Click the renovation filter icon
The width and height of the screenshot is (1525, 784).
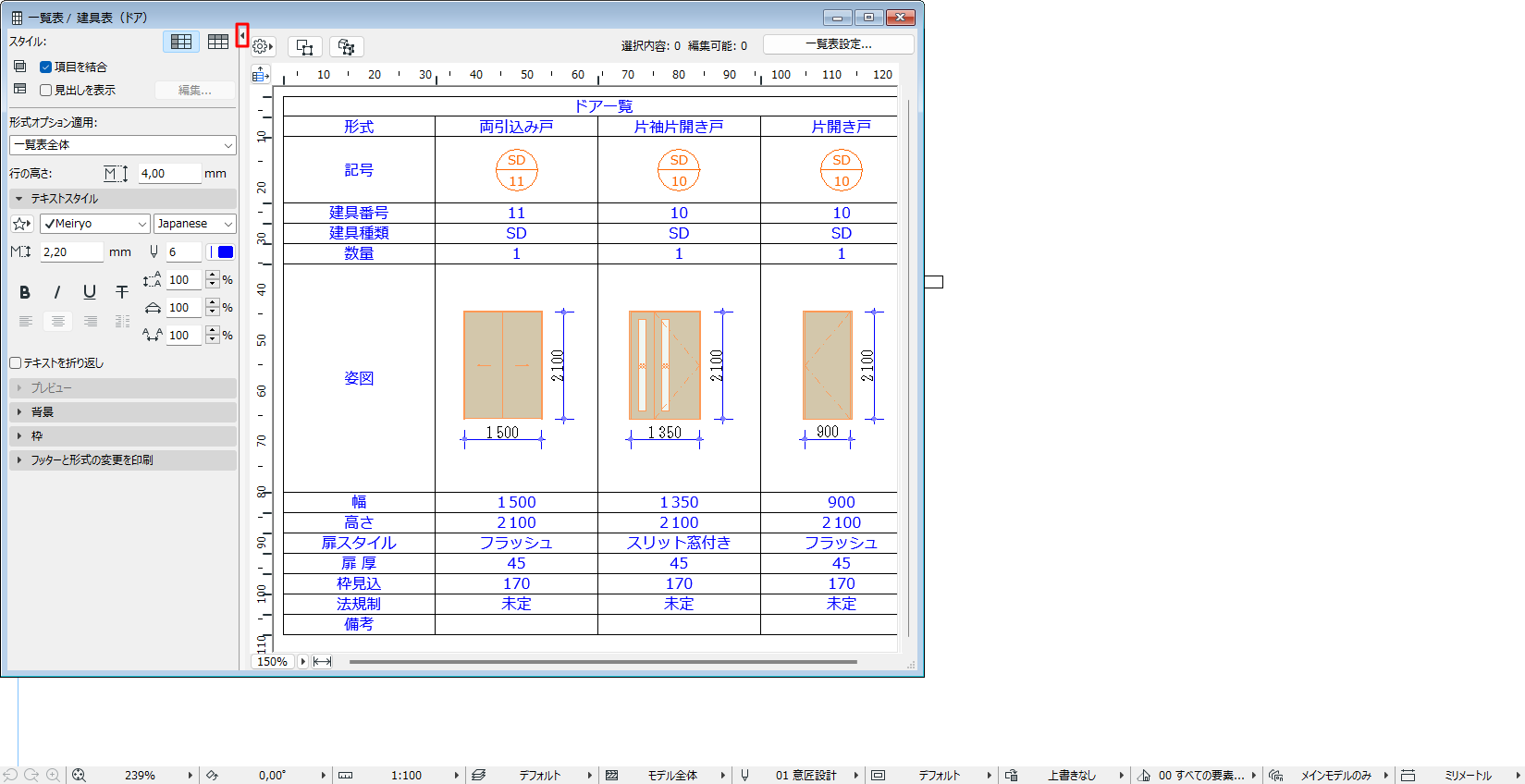click(1144, 775)
